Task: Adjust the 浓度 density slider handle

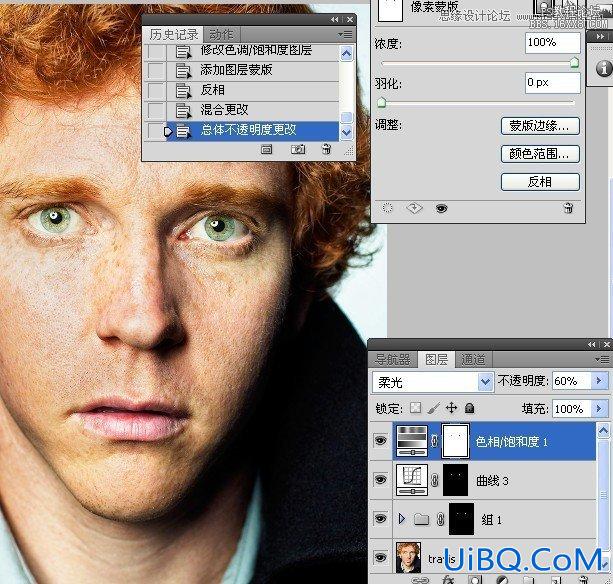Action: click(x=574, y=63)
